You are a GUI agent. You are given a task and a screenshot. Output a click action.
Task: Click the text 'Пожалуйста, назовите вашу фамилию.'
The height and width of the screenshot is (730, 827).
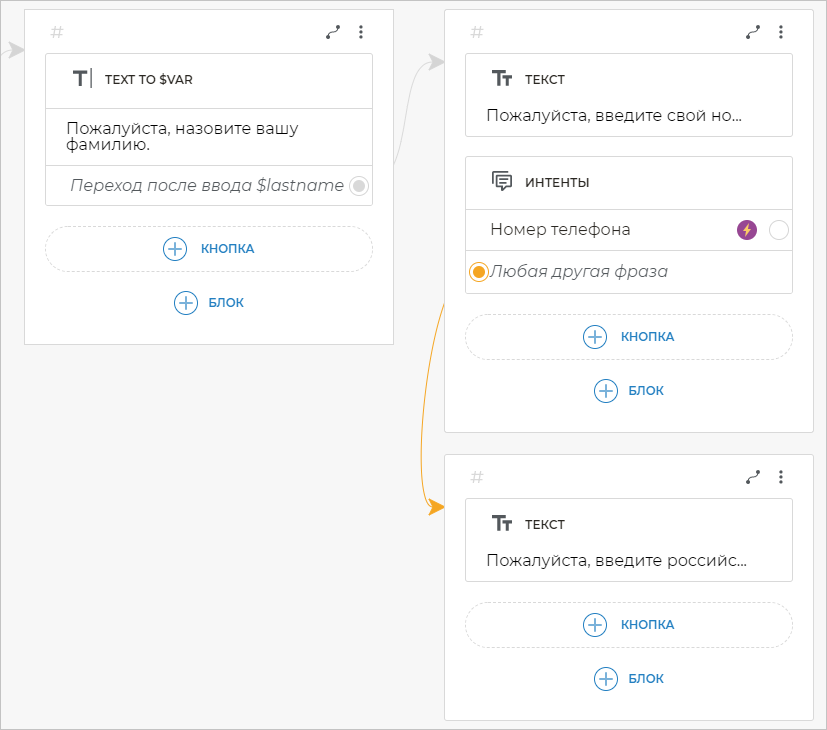pos(183,136)
